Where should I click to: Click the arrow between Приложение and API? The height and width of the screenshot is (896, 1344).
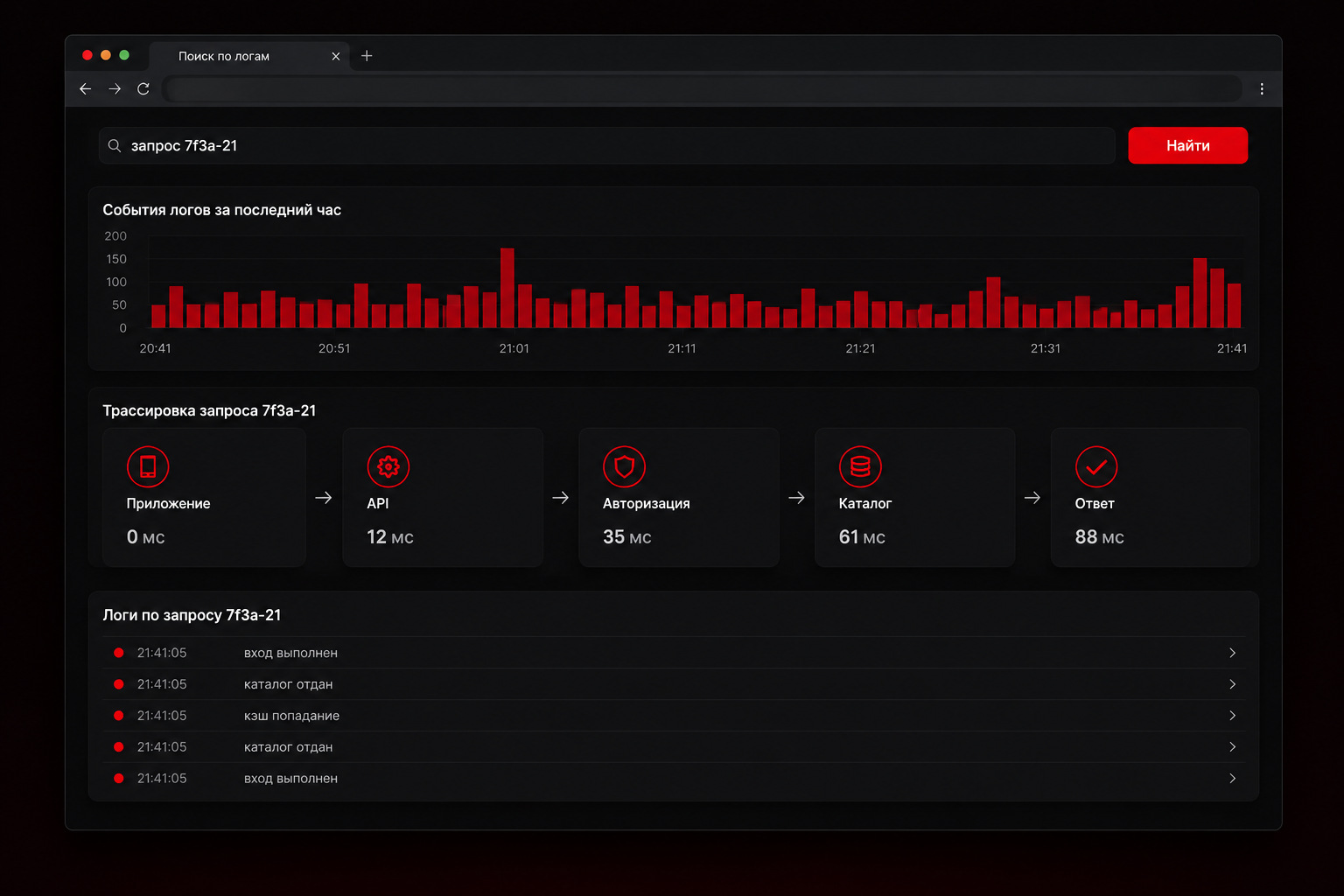[324, 497]
